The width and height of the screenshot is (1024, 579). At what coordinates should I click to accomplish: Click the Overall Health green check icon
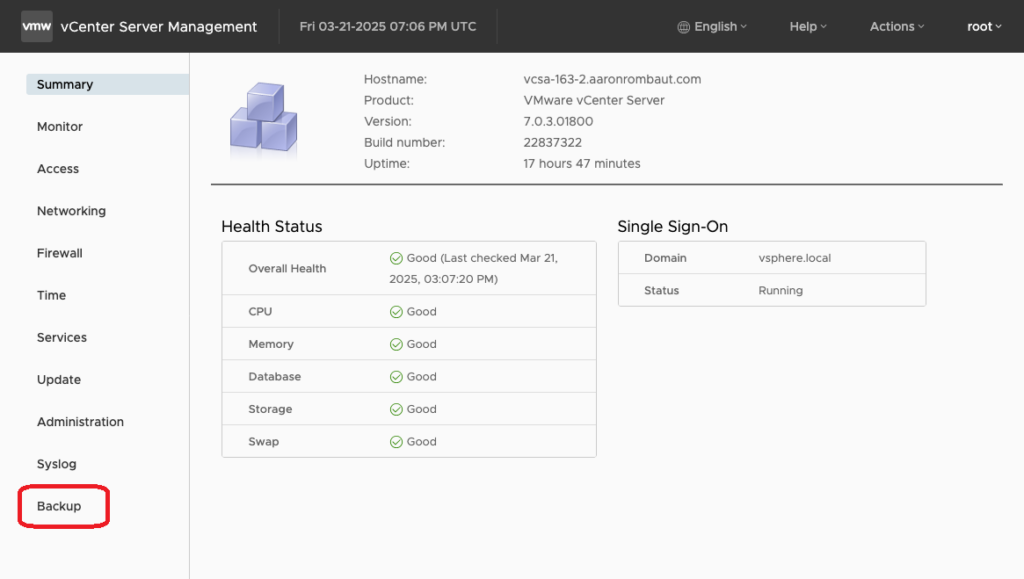[x=396, y=258]
